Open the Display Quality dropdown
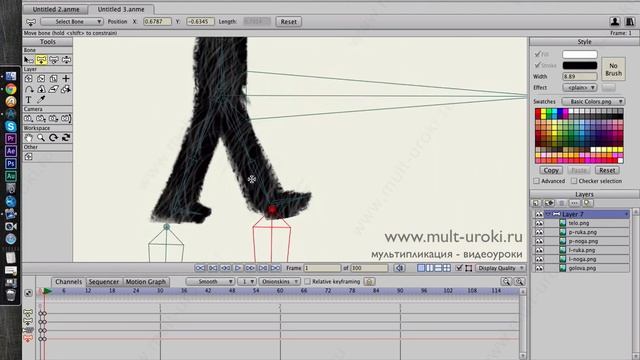This screenshot has width=640, height=360. point(500,268)
